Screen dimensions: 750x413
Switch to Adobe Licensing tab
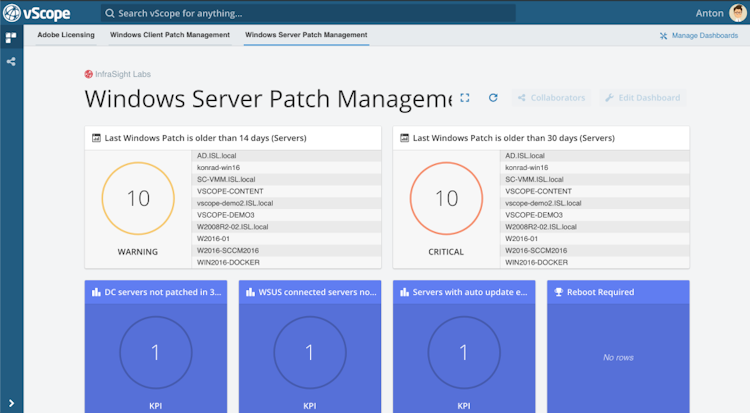pos(66,35)
